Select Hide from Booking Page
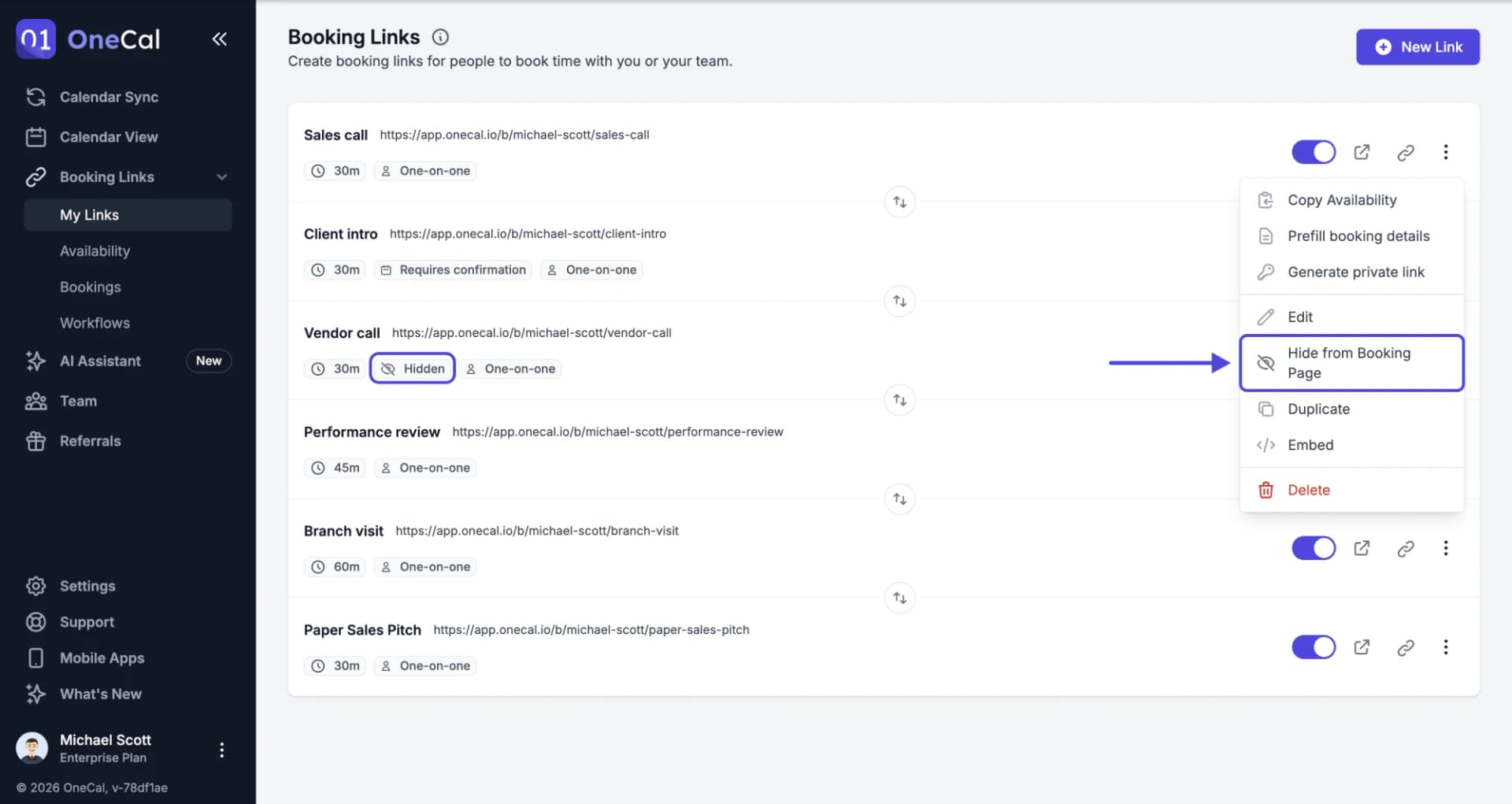 point(1351,363)
